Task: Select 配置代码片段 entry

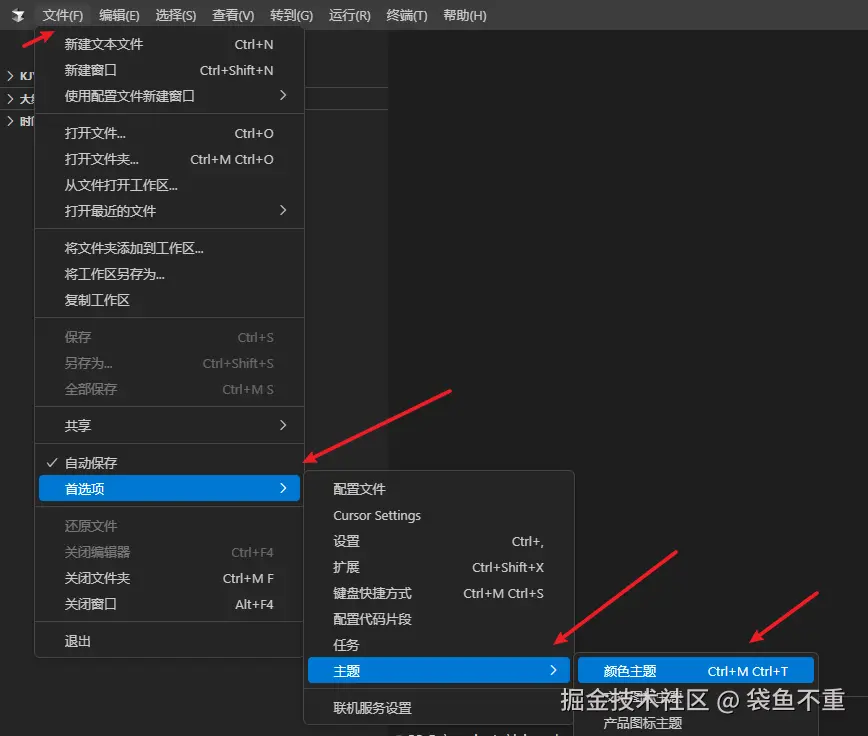Action: click(439, 619)
